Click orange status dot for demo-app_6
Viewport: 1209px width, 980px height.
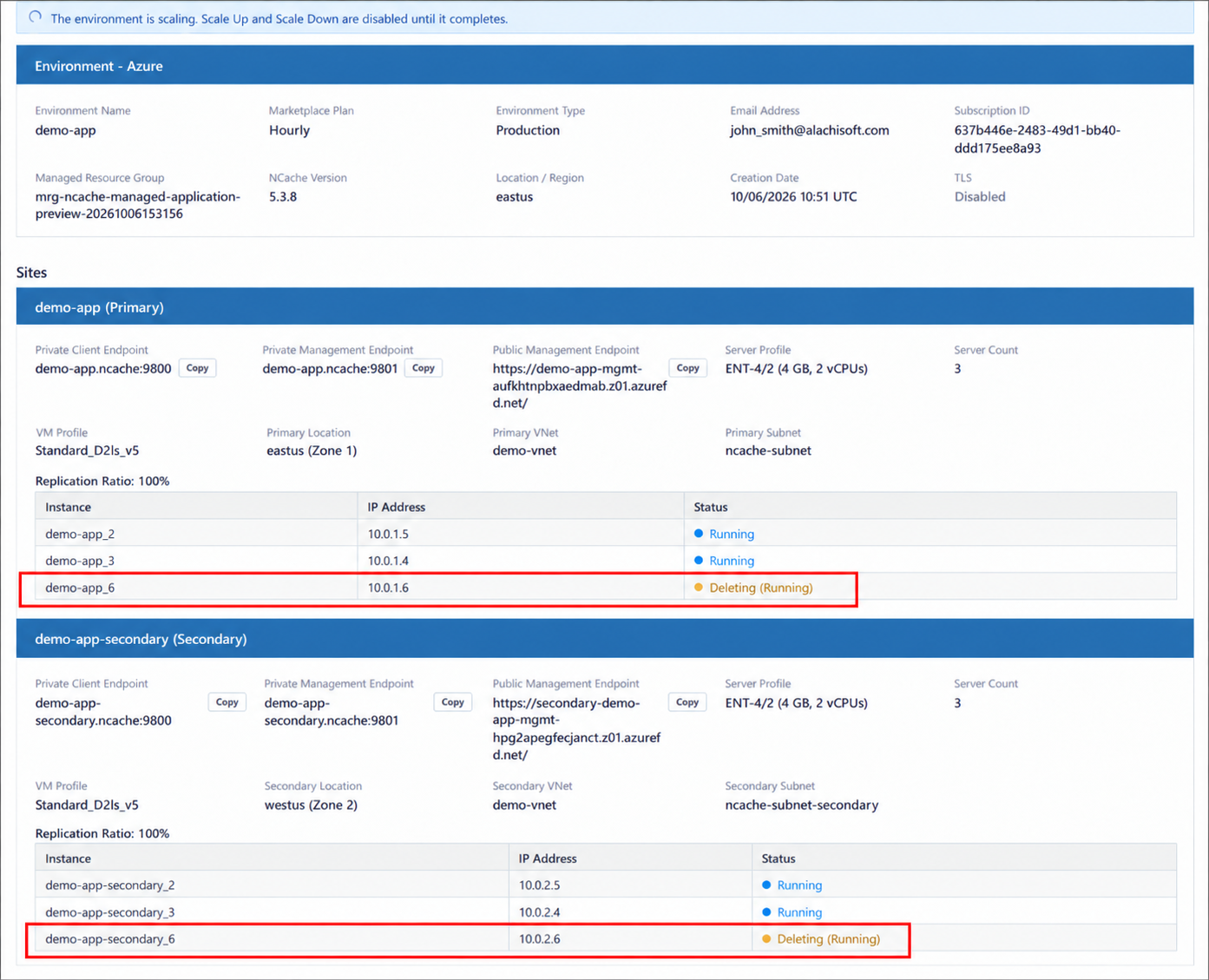point(699,588)
